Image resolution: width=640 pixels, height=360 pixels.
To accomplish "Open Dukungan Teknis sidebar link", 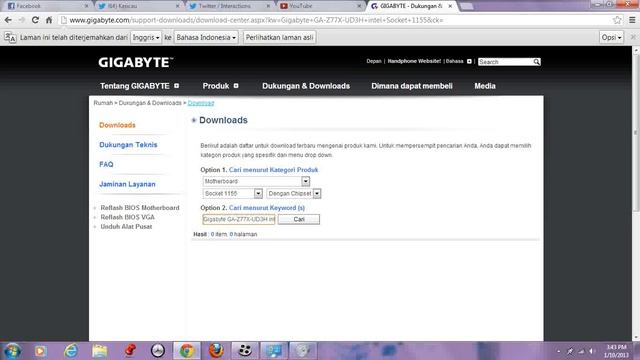I will pyautogui.click(x=128, y=144).
